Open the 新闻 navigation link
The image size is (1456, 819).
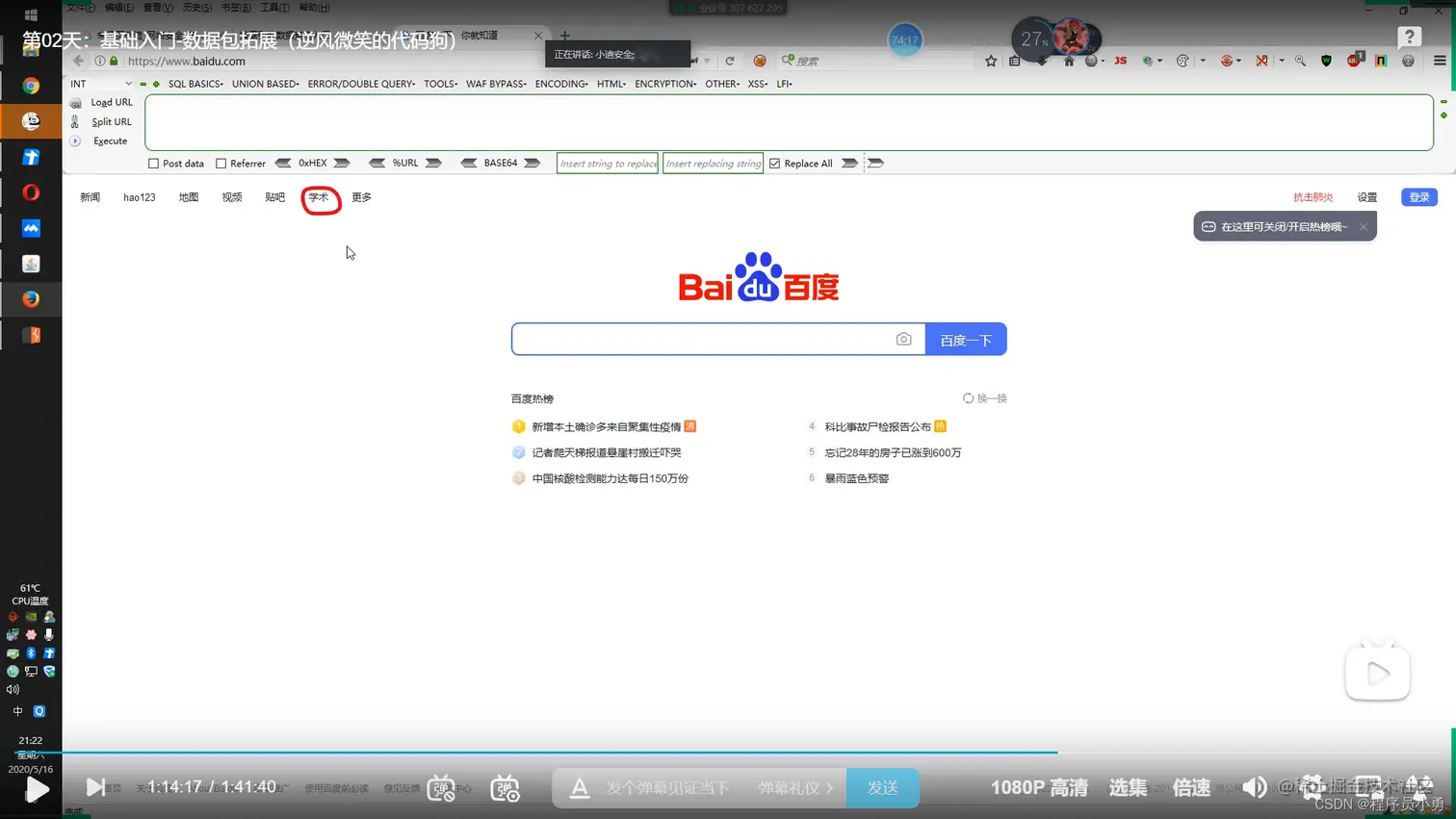[90, 197]
